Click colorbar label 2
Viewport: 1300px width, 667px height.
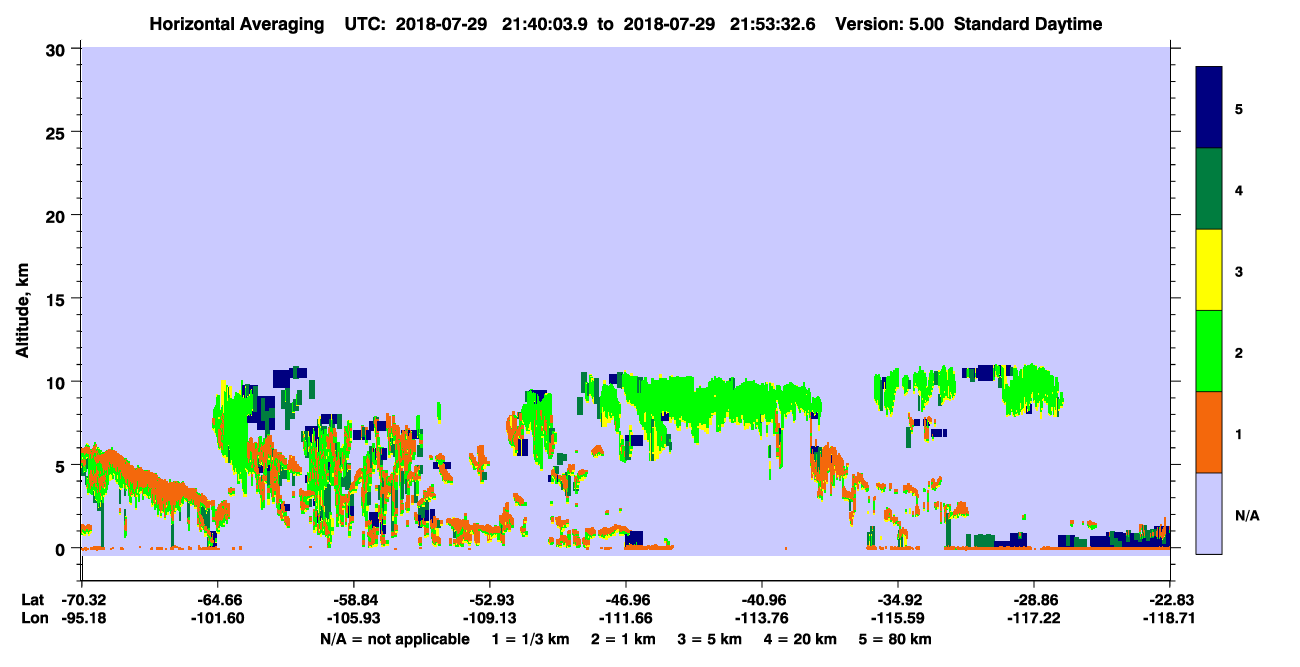tap(1239, 352)
